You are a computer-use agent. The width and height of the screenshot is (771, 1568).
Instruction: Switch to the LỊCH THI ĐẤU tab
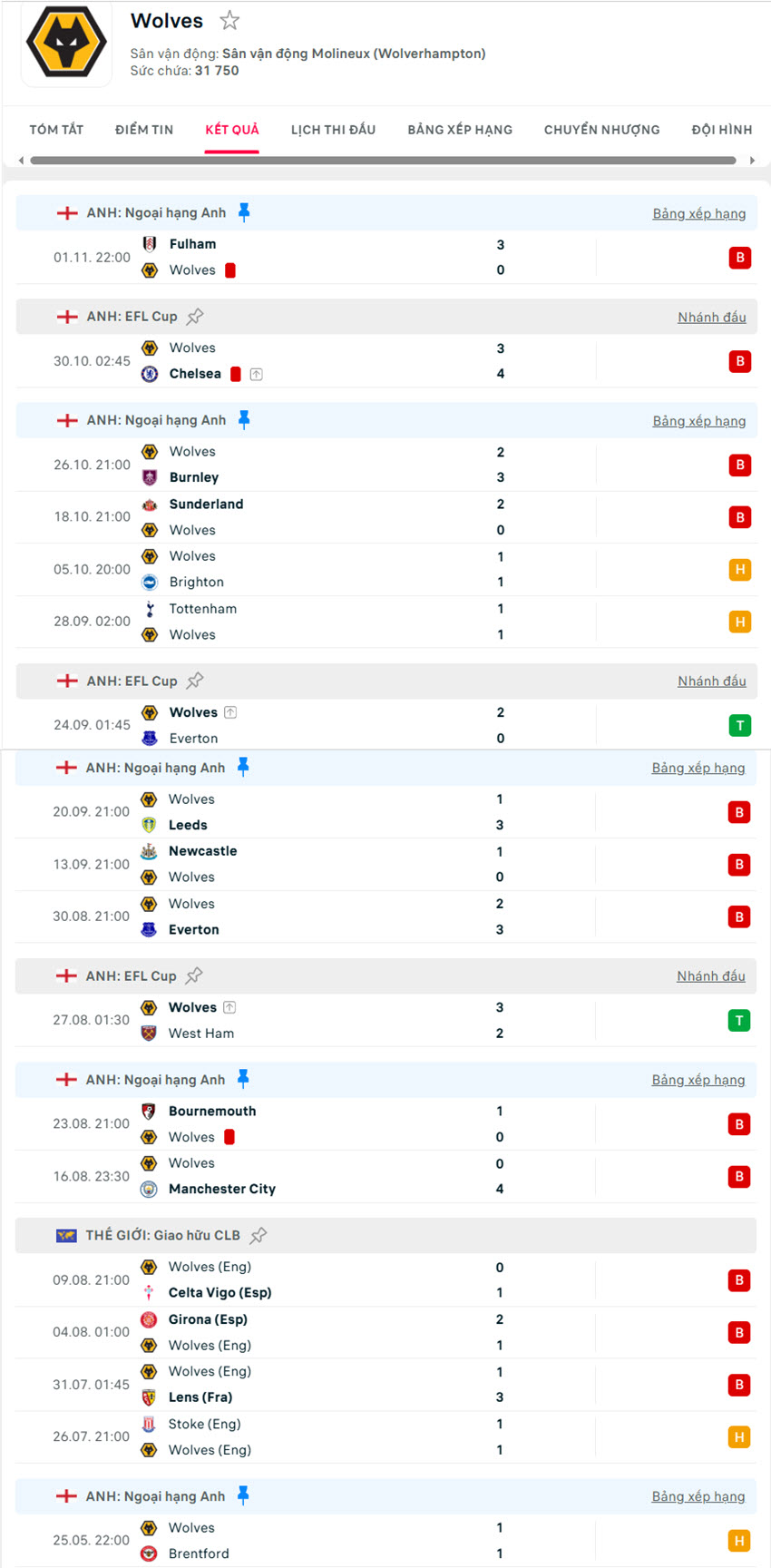click(x=334, y=129)
